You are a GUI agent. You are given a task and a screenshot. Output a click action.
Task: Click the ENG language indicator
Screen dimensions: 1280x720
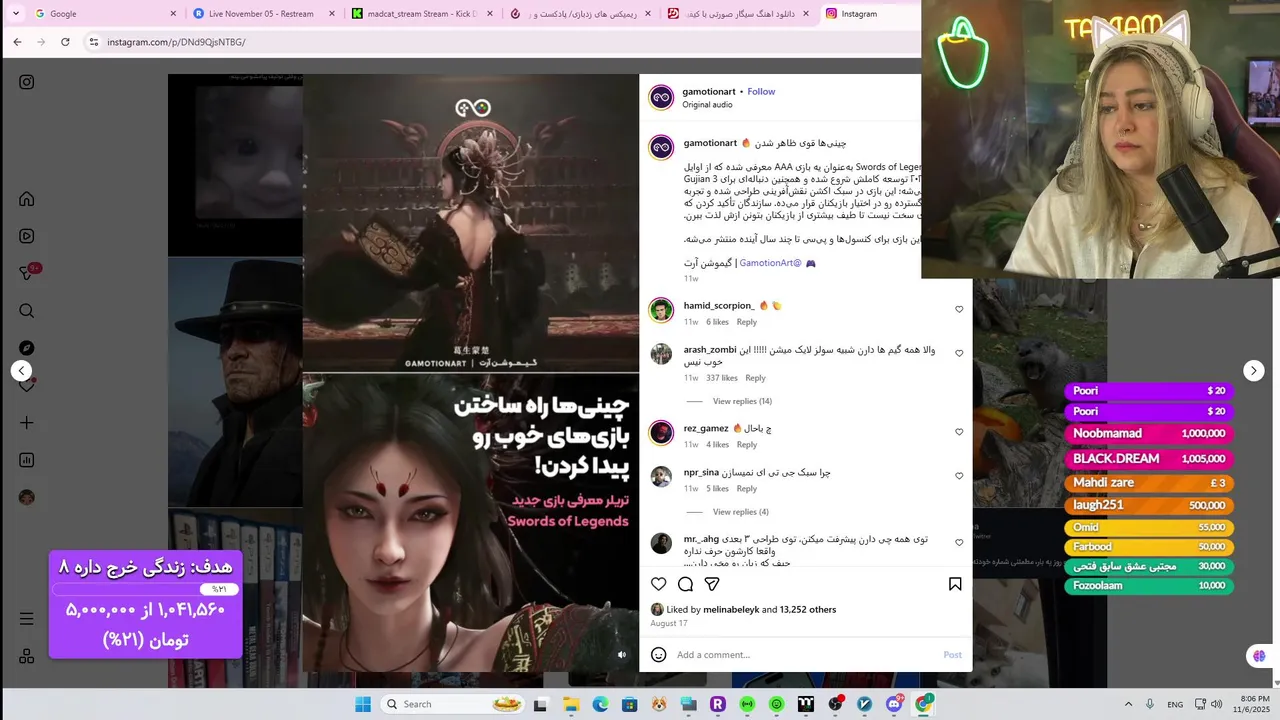[x=1175, y=704]
